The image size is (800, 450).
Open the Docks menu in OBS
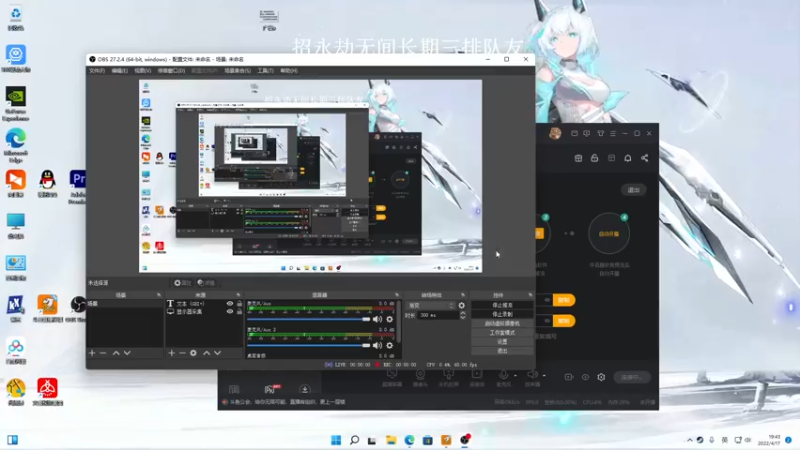(x=171, y=71)
